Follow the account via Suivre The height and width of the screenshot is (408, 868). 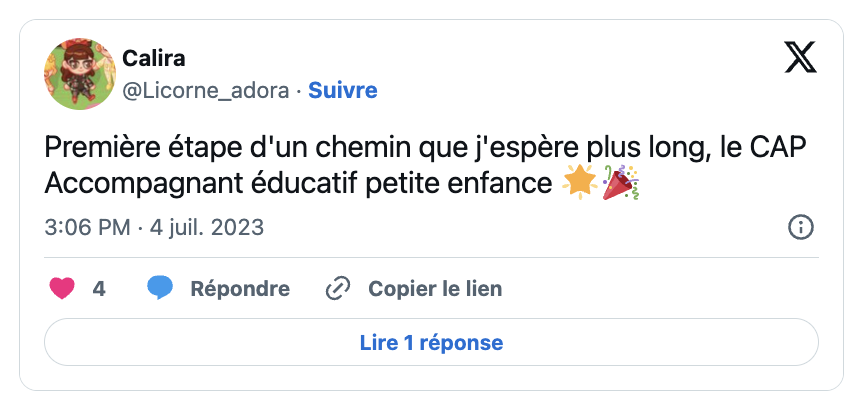(x=343, y=90)
